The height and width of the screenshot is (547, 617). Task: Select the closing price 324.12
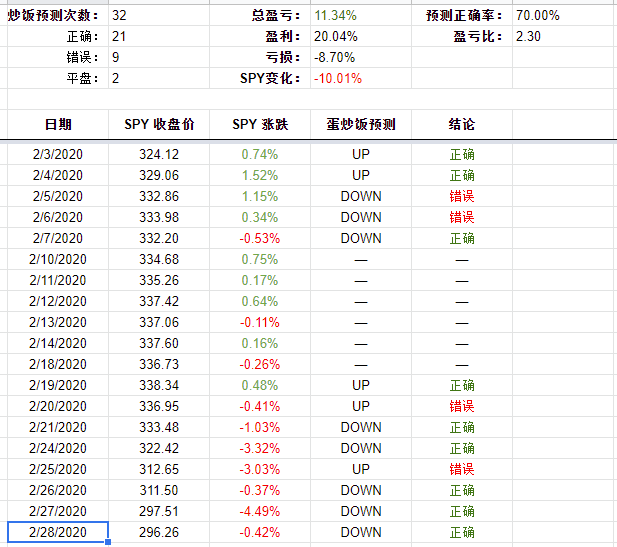click(x=159, y=154)
